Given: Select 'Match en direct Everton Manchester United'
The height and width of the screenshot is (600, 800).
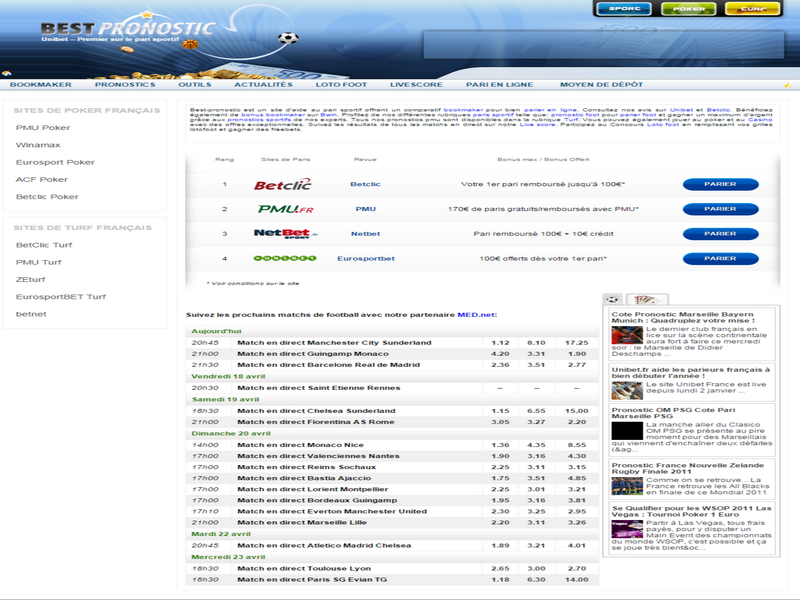Looking at the screenshot, I should point(332,512).
